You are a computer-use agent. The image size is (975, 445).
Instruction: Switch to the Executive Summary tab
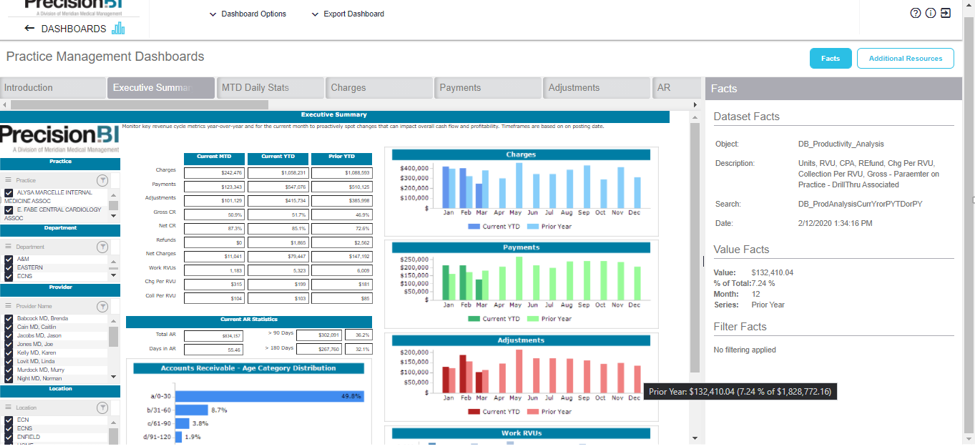pyautogui.click(x=161, y=88)
